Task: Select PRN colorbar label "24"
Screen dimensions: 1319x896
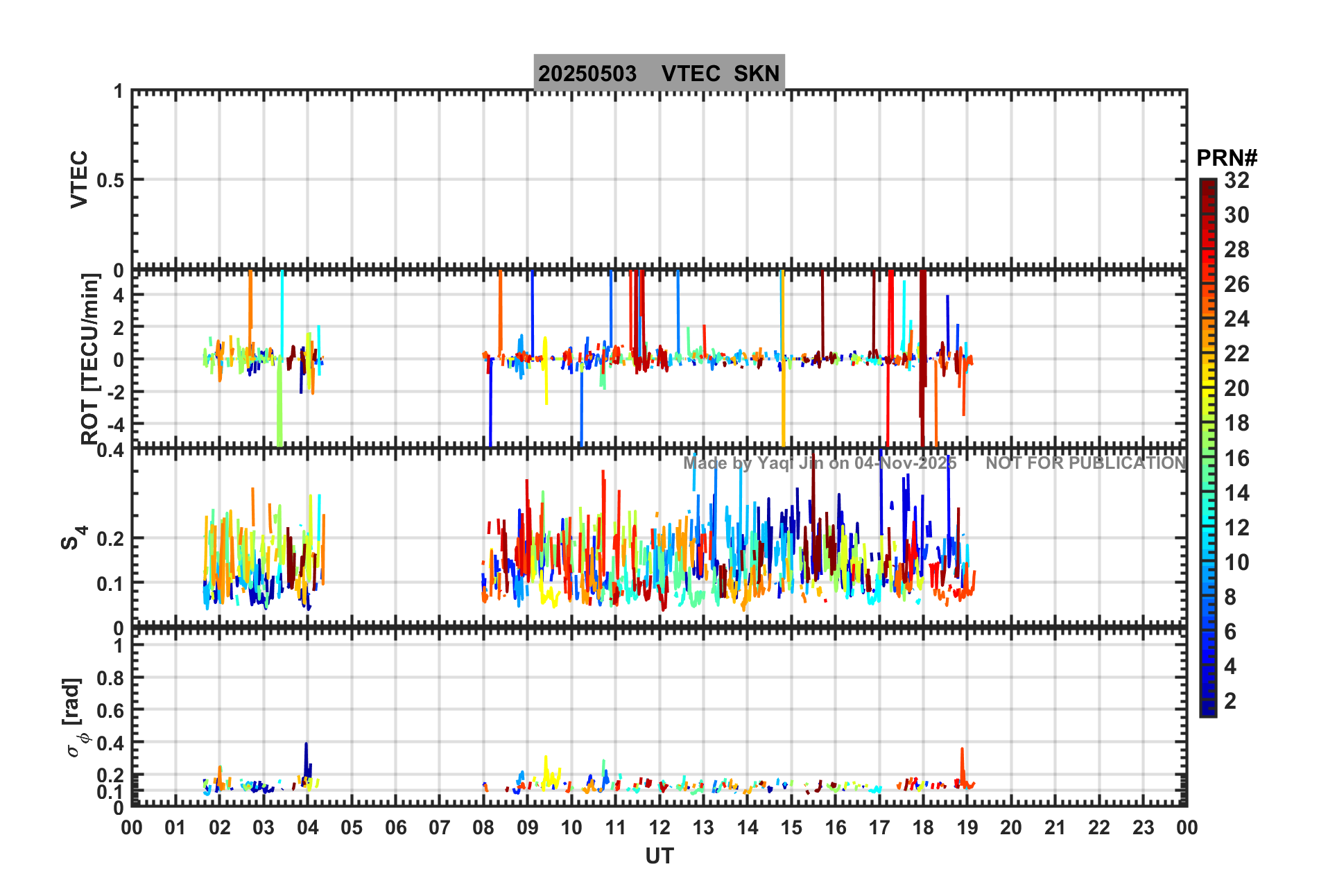Action: click(1236, 319)
